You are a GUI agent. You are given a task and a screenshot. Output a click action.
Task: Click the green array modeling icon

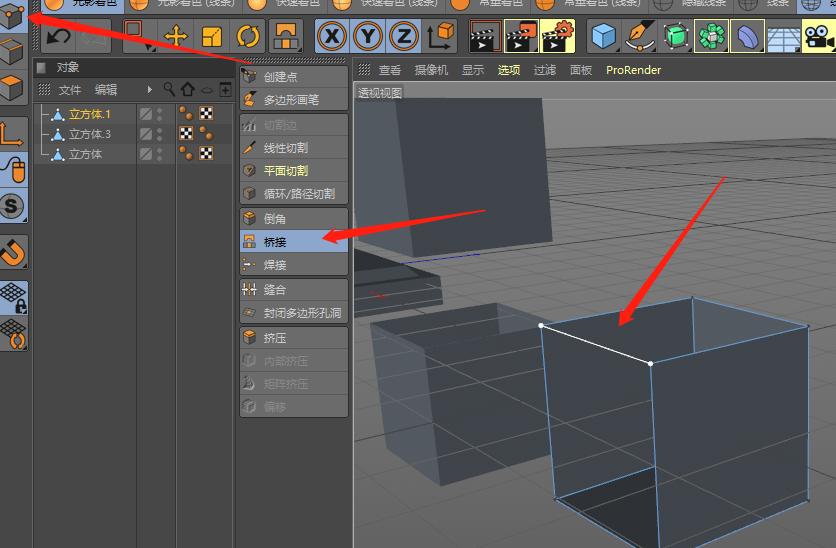click(712, 36)
